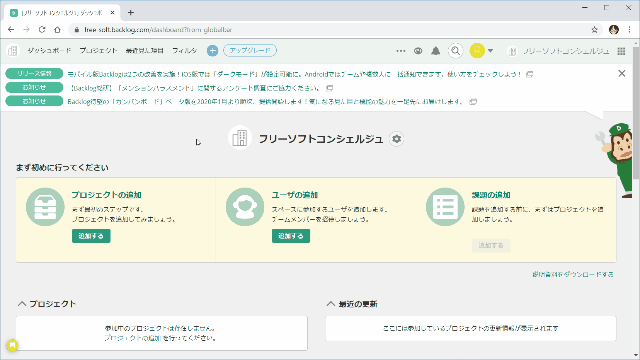Click the yellow user avatar icon

(477, 51)
